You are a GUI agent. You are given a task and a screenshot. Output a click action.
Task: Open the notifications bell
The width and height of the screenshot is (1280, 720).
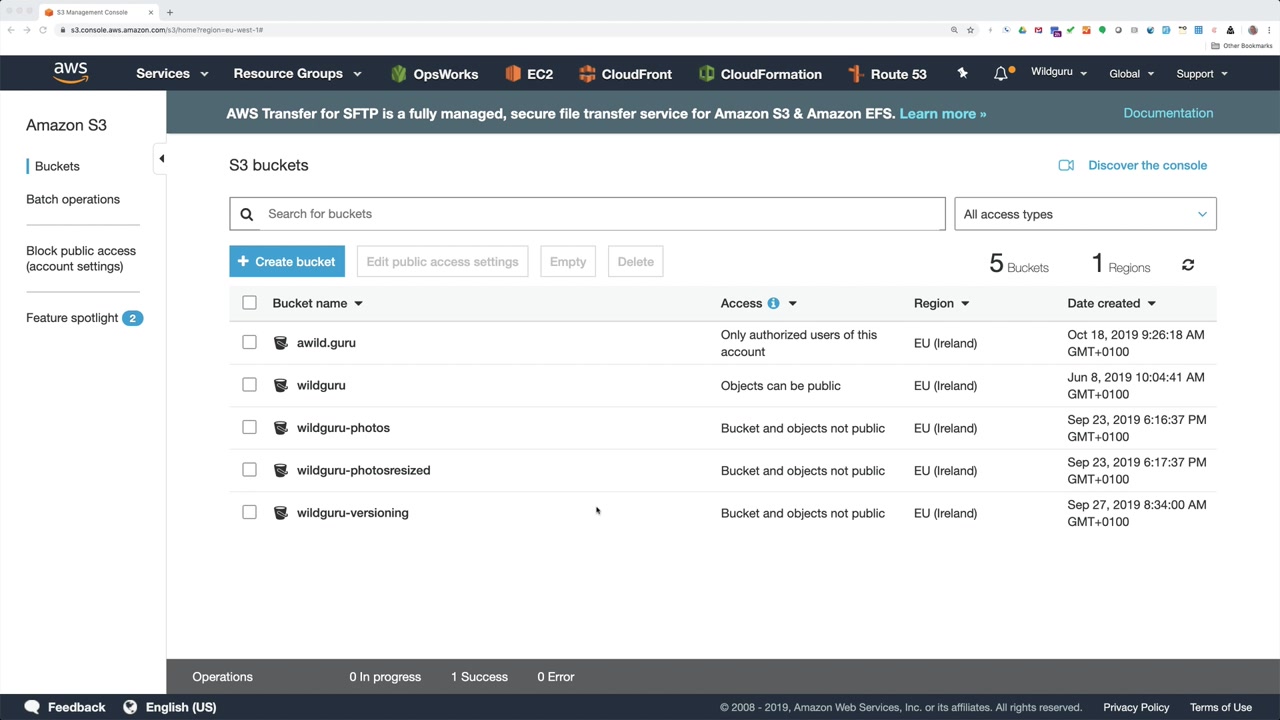(x=1001, y=73)
